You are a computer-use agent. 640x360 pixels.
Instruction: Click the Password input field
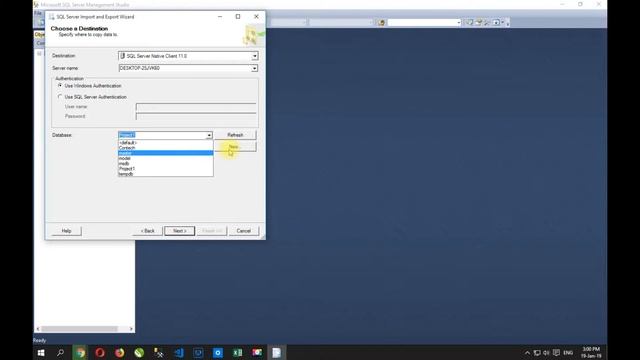196,116
